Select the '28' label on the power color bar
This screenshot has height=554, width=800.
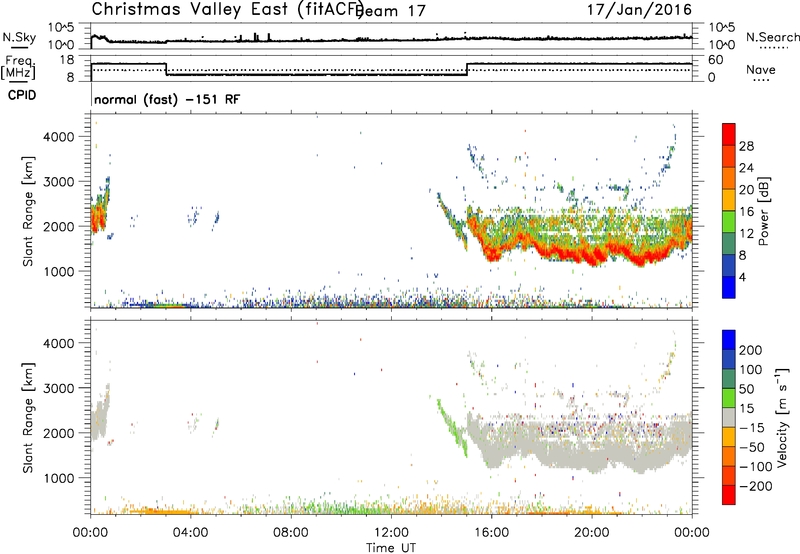tap(746, 146)
